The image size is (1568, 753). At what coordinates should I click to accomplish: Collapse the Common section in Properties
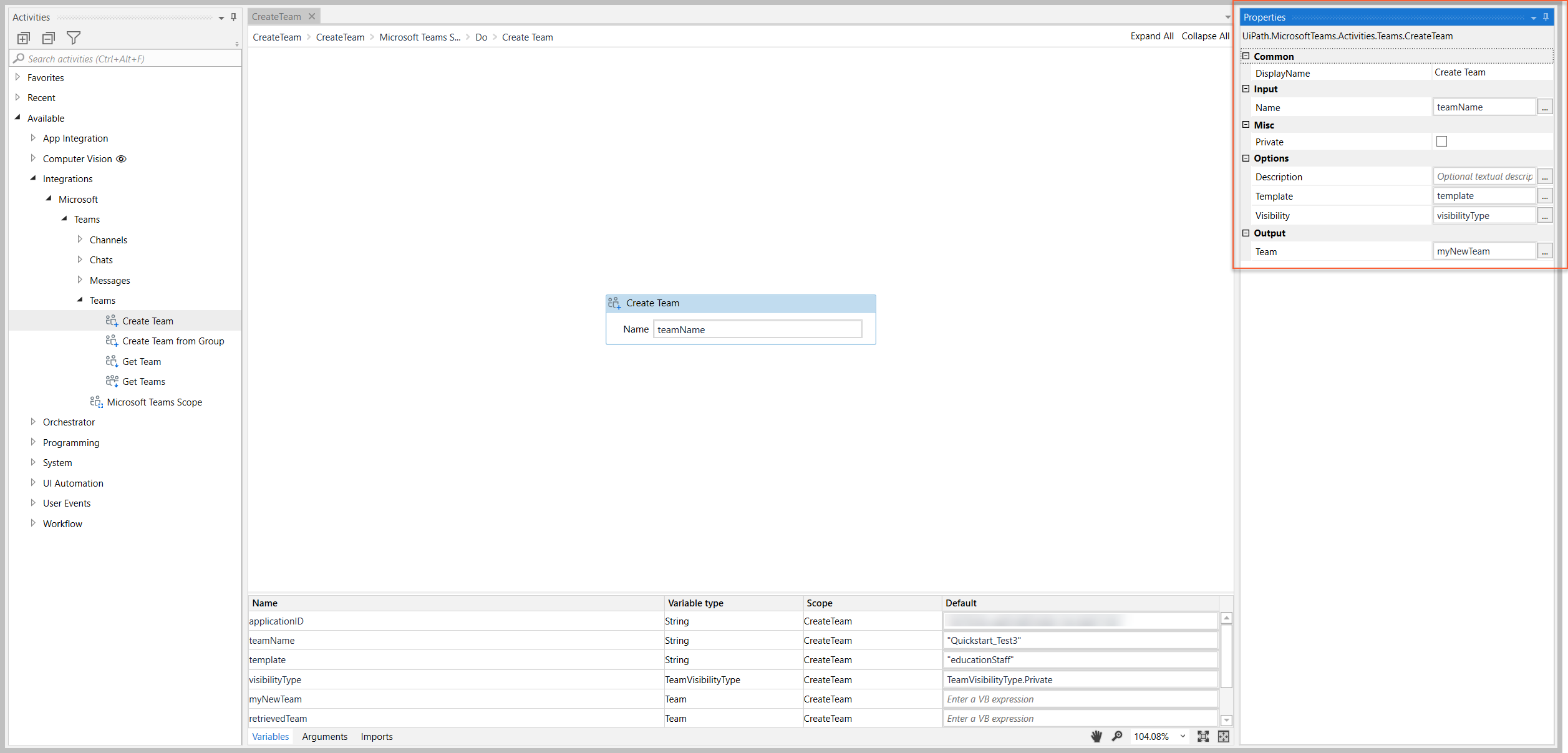click(x=1246, y=56)
